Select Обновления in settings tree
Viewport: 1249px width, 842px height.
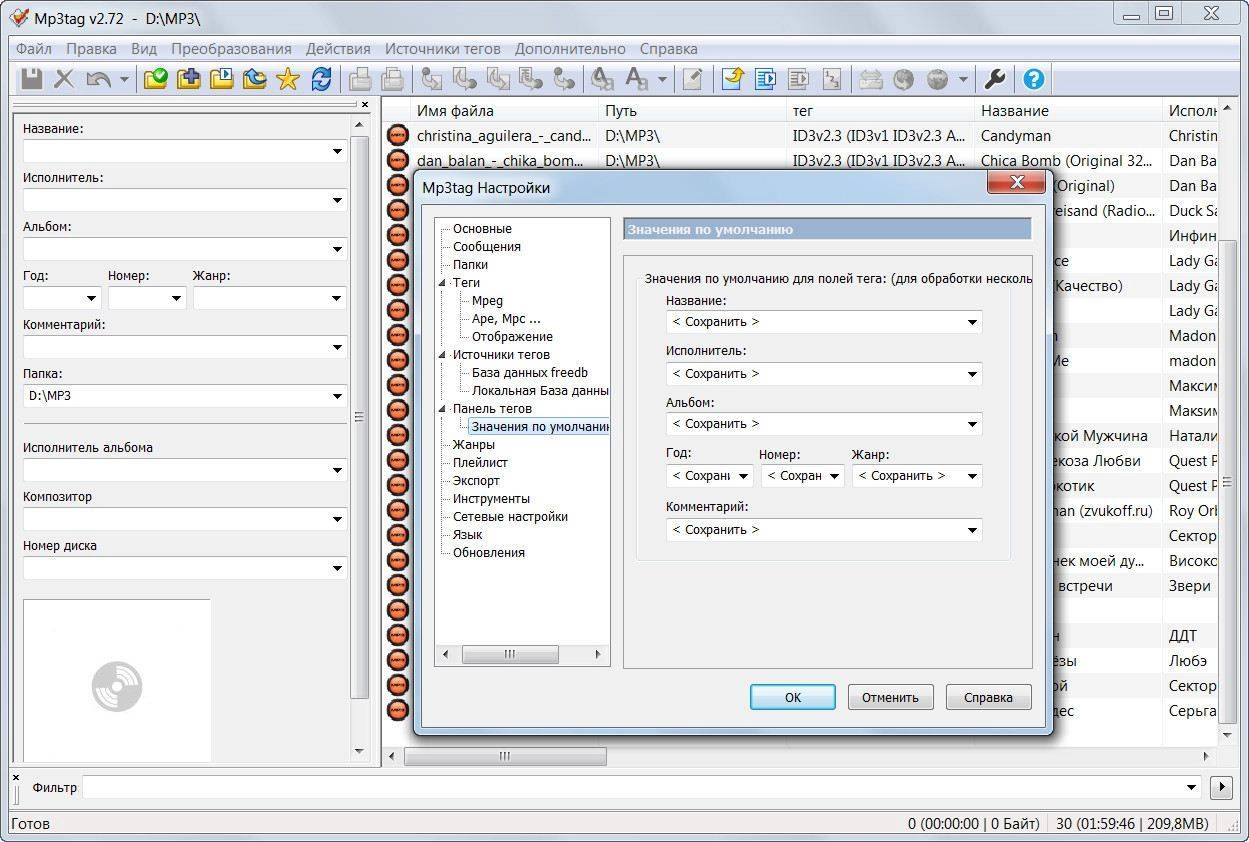tap(488, 552)
